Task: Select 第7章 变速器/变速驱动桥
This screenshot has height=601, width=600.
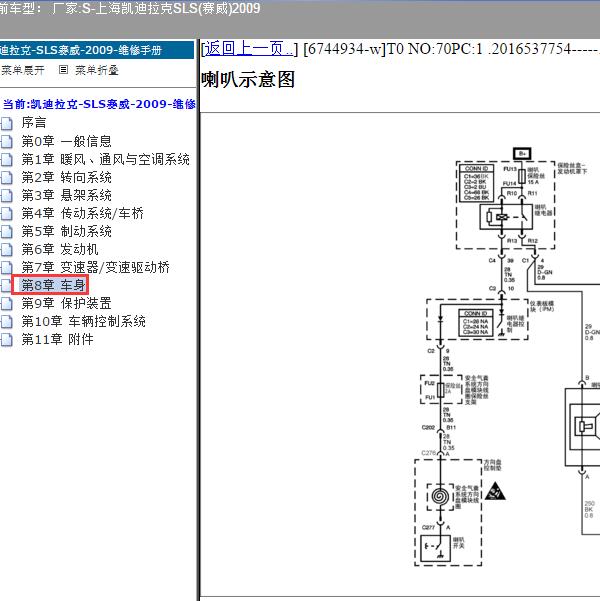Action: (95, 267)
